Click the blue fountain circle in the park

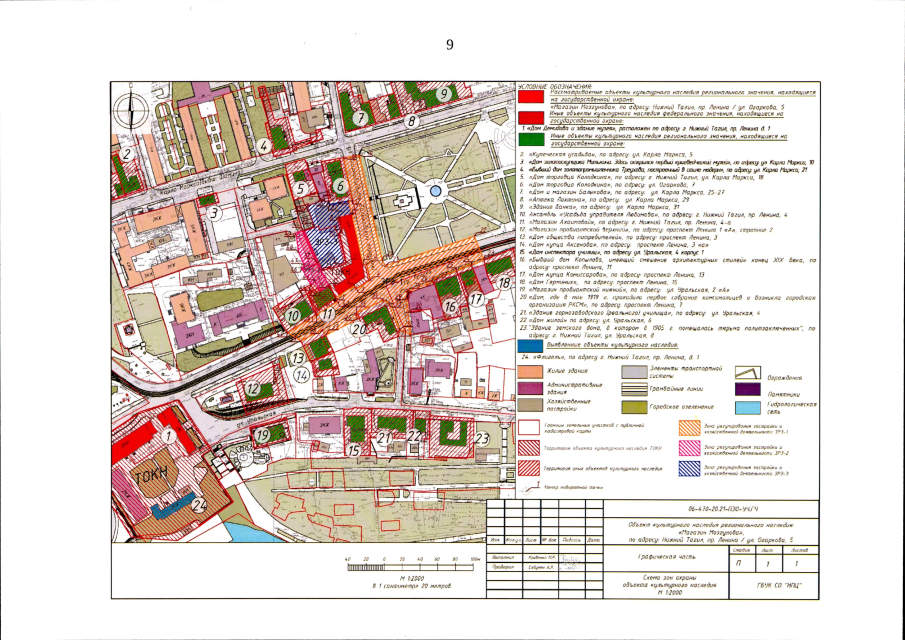[x=435, y=190]
